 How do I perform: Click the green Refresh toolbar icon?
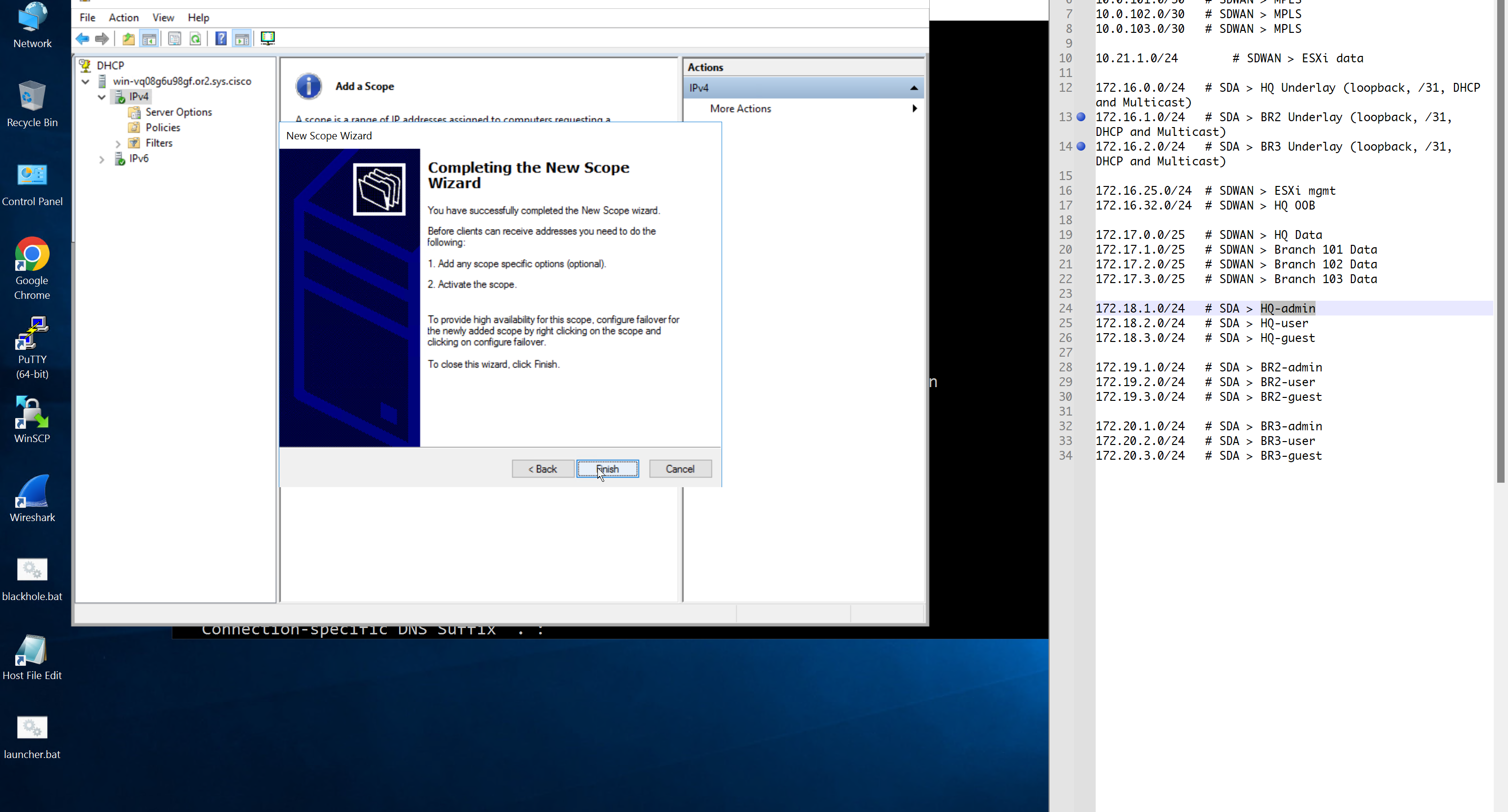click(x=195, y=39)
